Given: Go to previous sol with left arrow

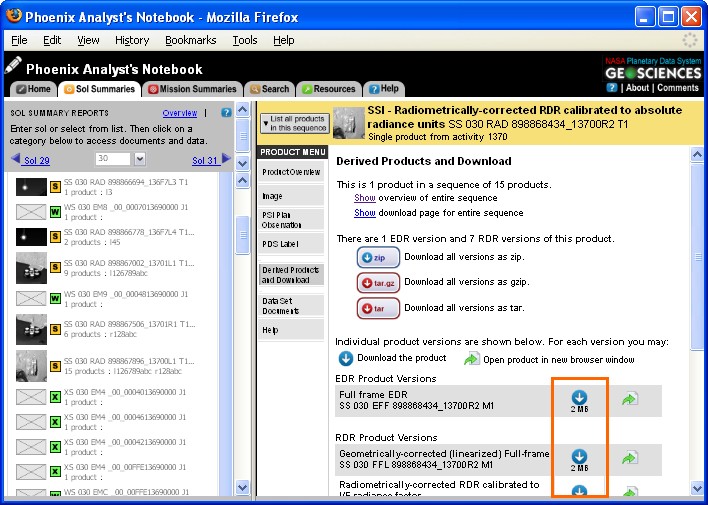Looking at the screenshot, I should click(16, 160).
